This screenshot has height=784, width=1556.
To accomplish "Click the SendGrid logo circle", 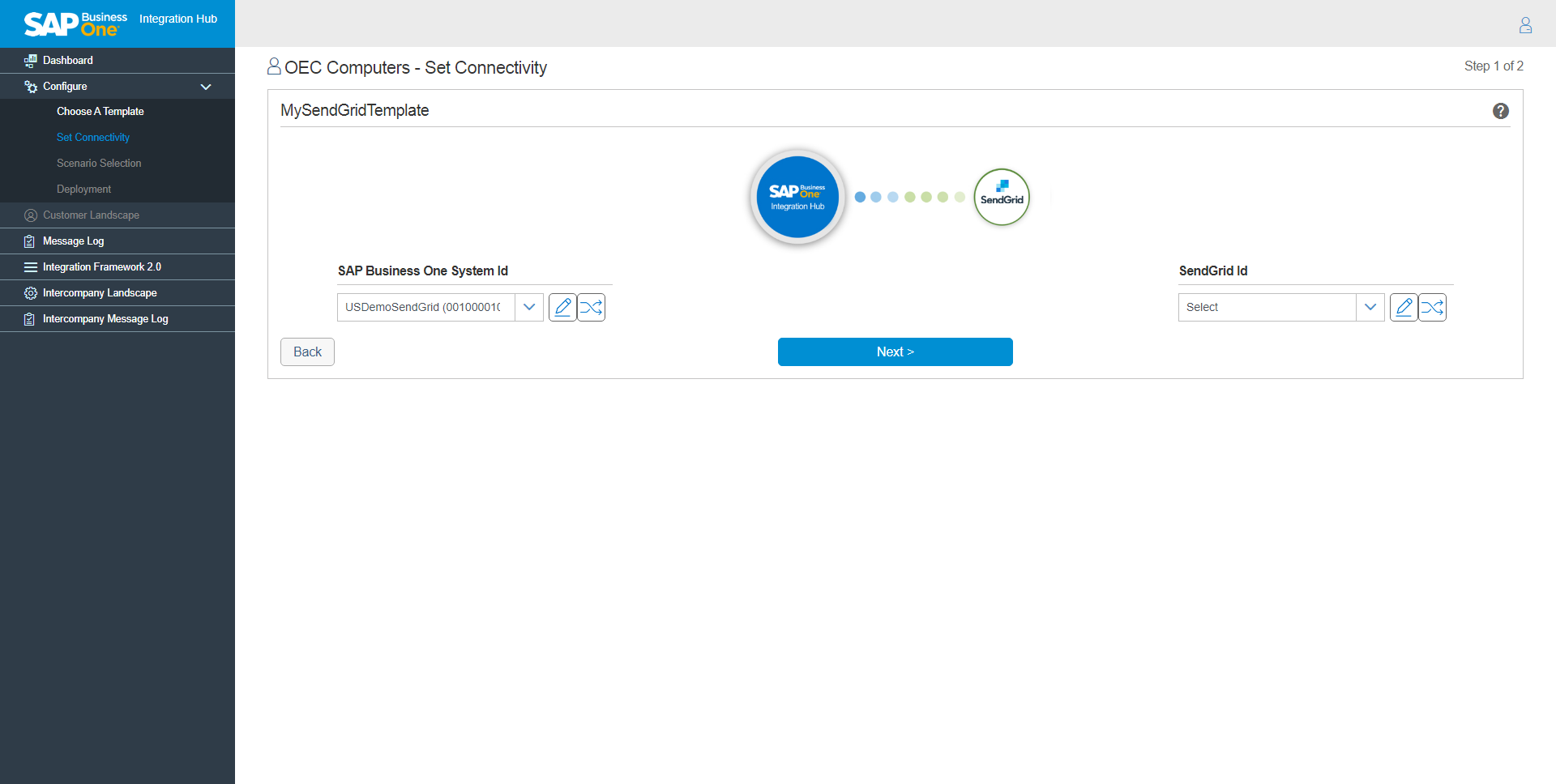I will [1002, 197].
